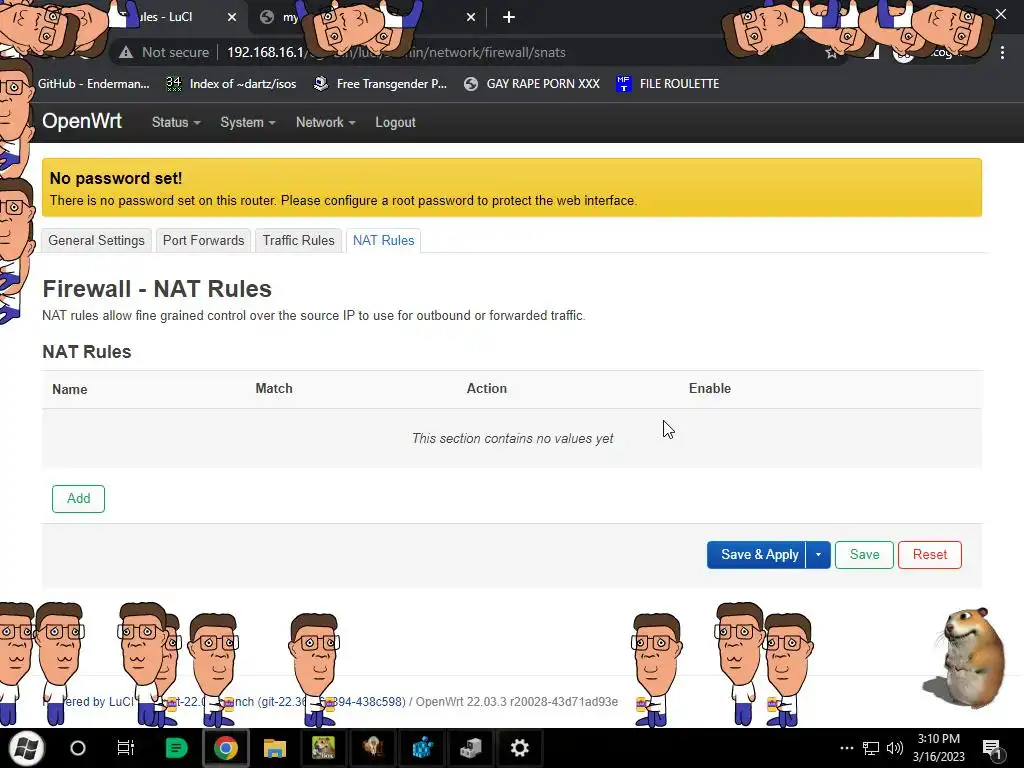Open GitHub - Enderman bookmark
The image size is (1024, 768).
[93, 84]
